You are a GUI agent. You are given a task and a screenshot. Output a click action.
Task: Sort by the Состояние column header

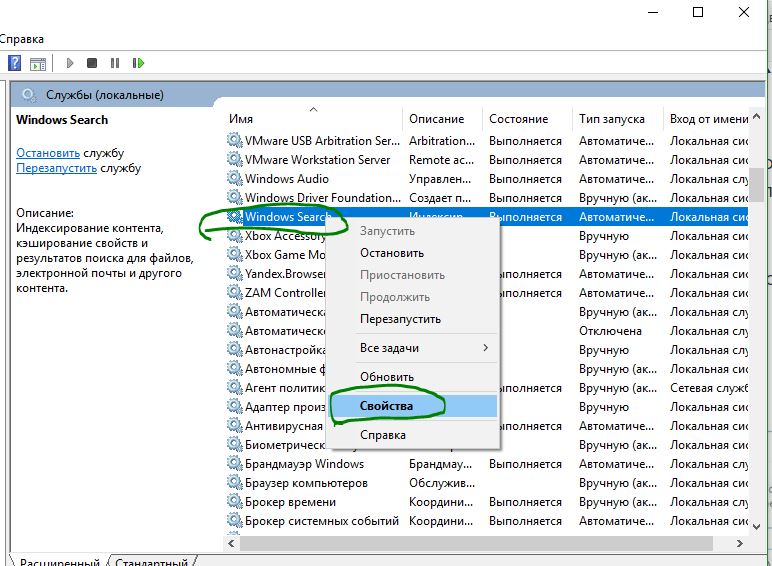[527, 119]
